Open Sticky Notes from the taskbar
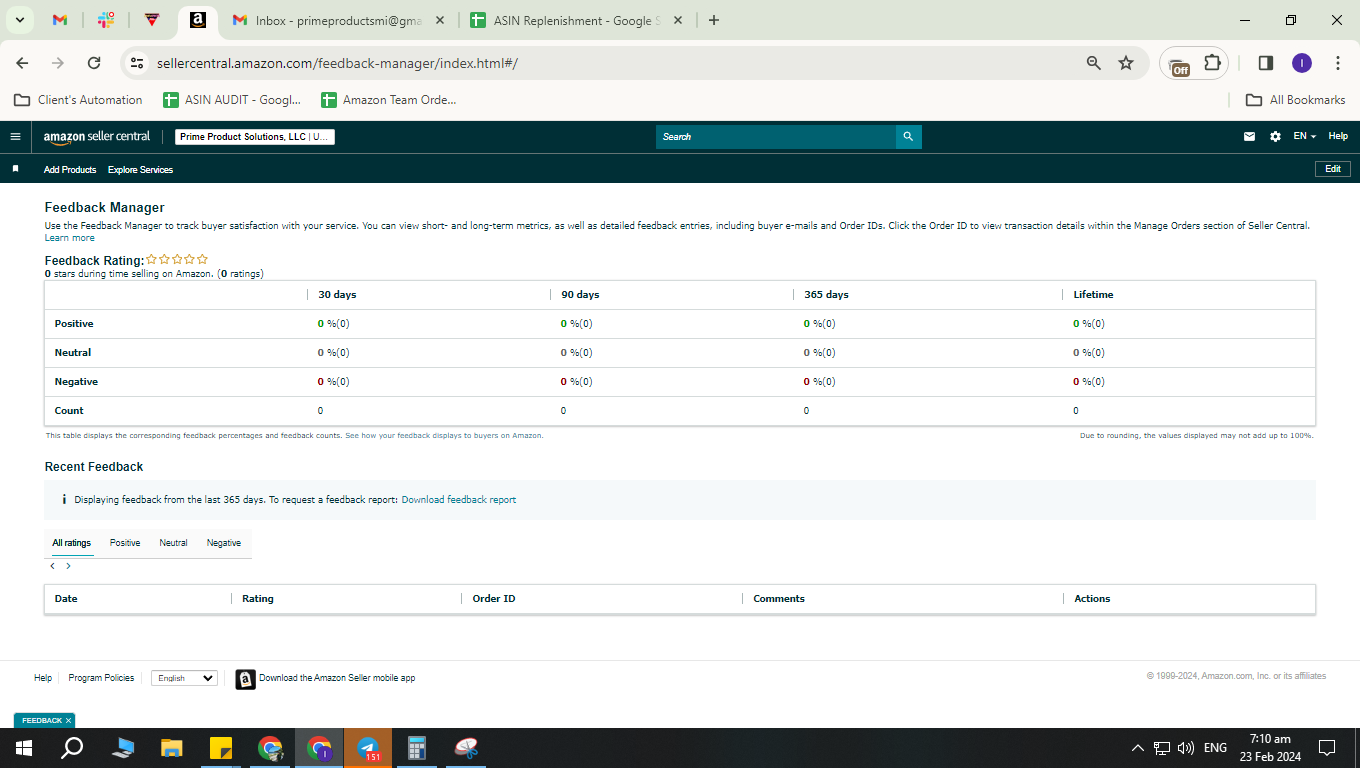 pos(221,748)
